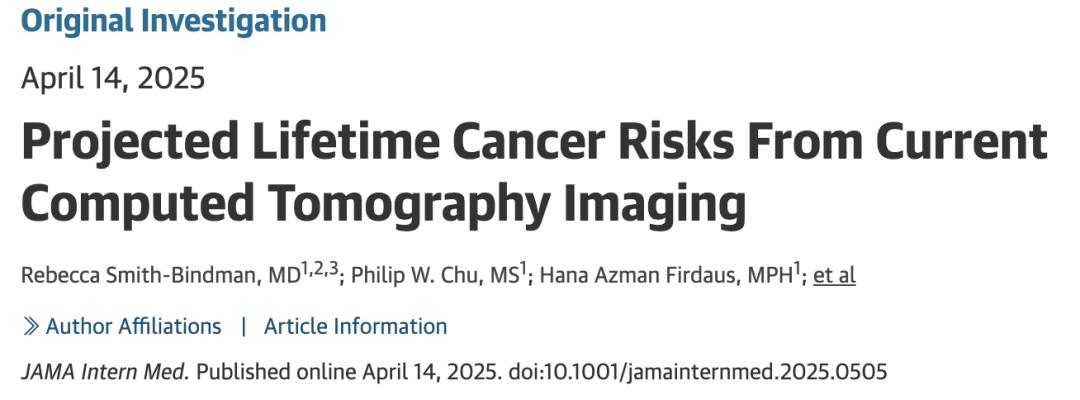The width and height of the screenshot is (1080, 400).
Task: Expand the Author Affiliations section
Action: (134, 326)
